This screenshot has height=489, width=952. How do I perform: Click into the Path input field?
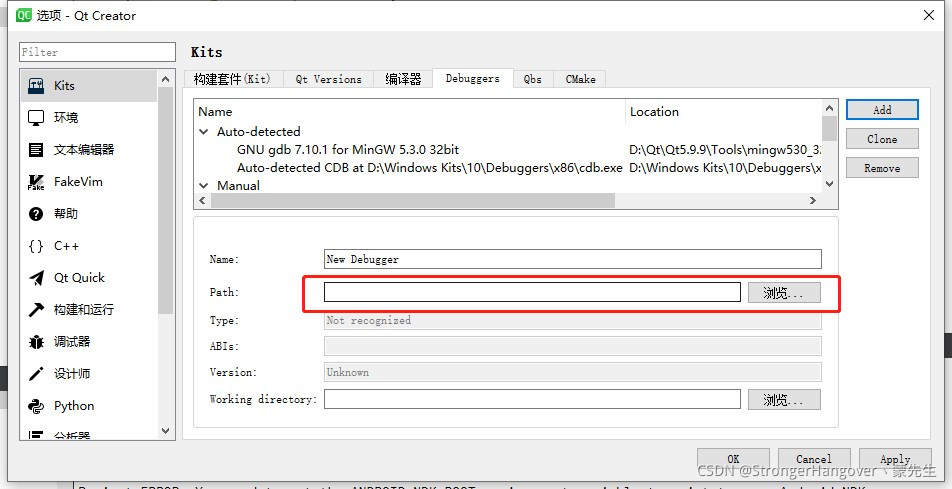[x=532, y=292]
